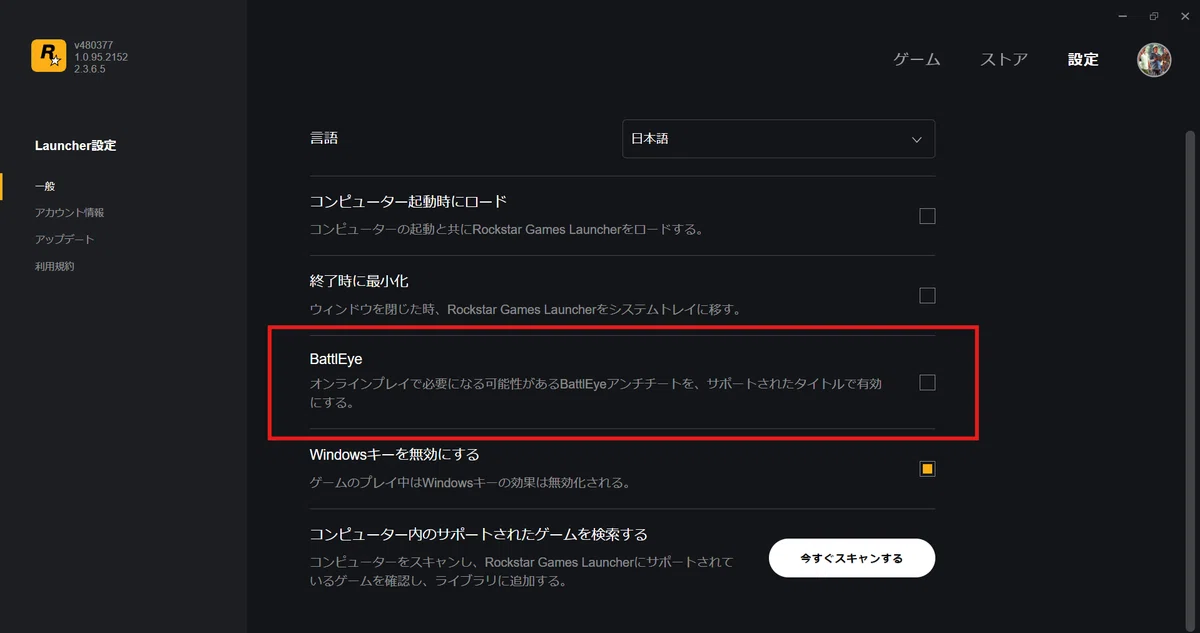Switch to the ゲーム tab

917,59
